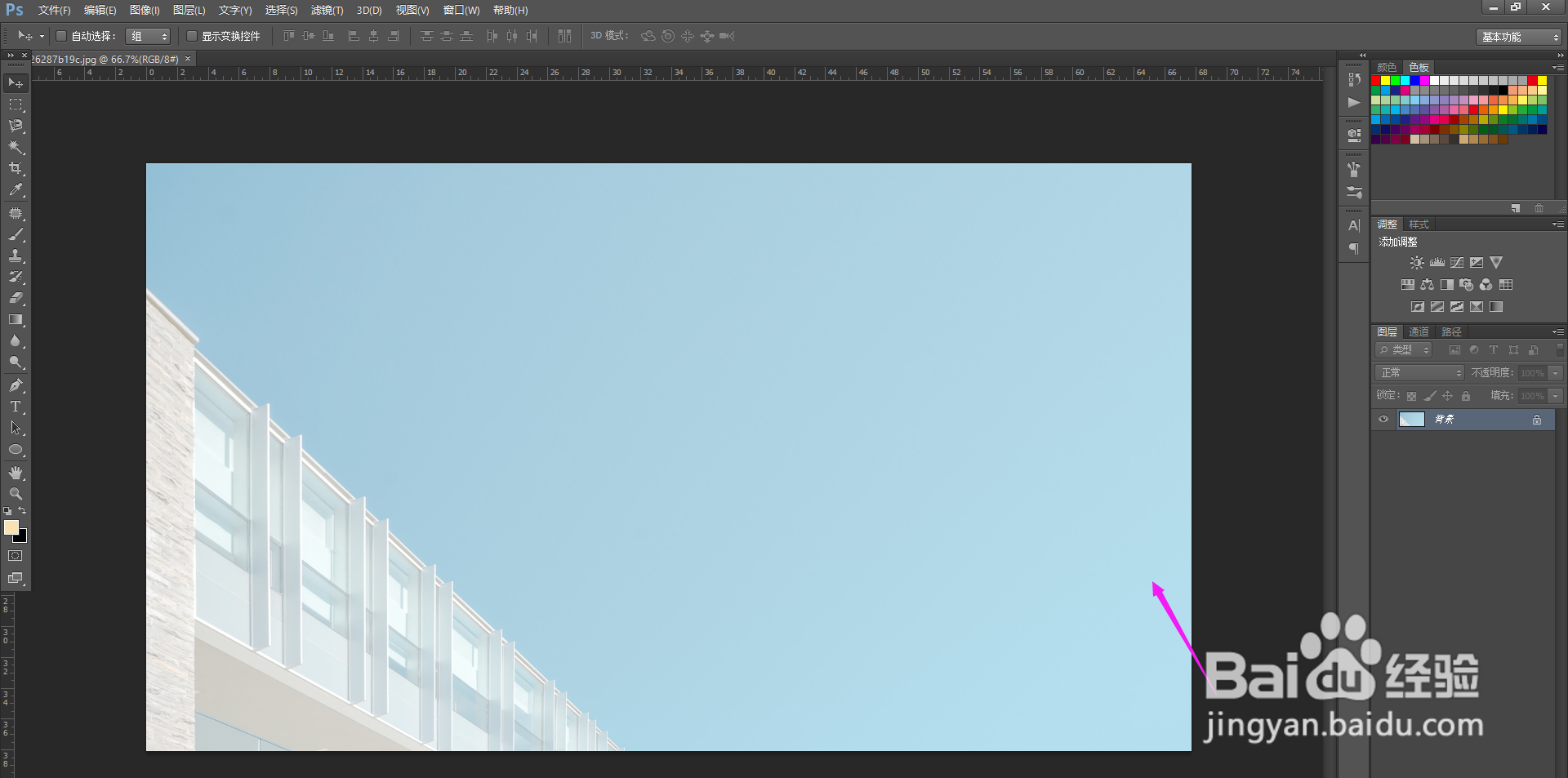Enable the Auto-Select checkbox
Image resolution: width=1568 pixels, height=778 pixels.
coord(61,36)
